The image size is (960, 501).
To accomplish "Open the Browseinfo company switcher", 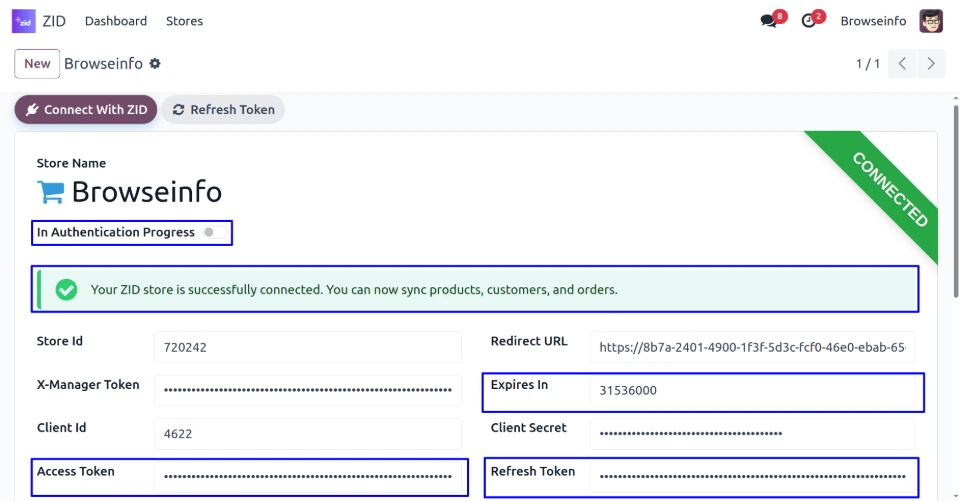I will [x=873, y=21].
